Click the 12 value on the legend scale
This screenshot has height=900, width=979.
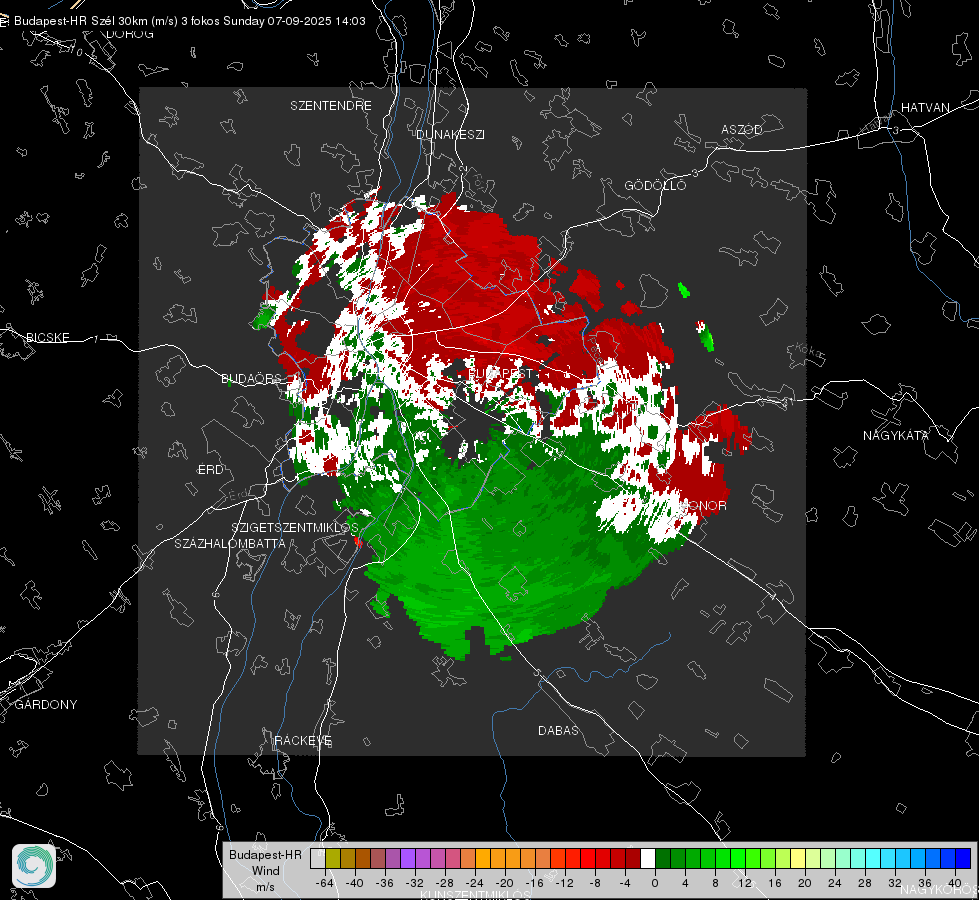744,883
